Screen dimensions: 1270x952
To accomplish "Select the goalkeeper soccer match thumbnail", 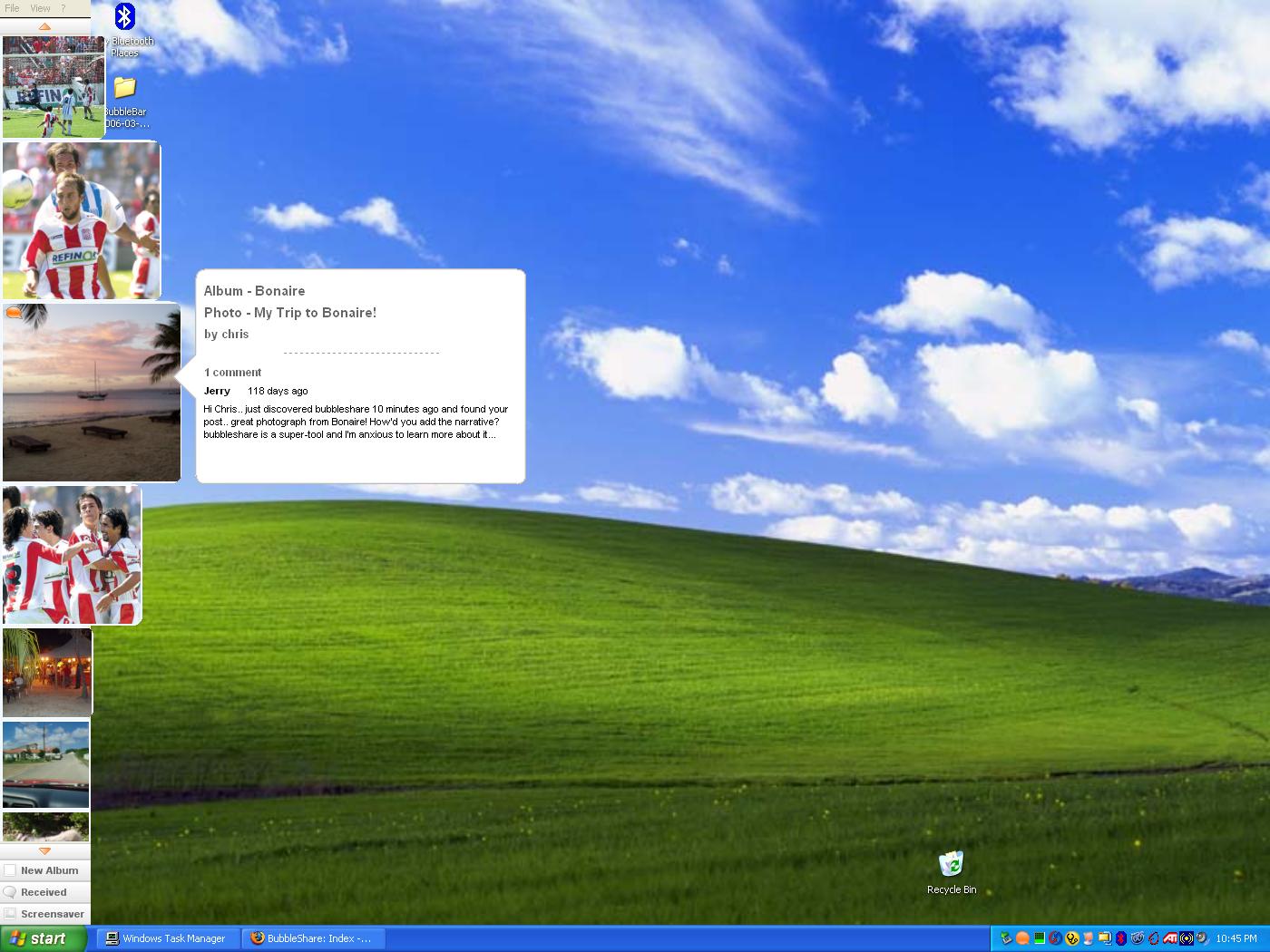I will tap(53, 86).
